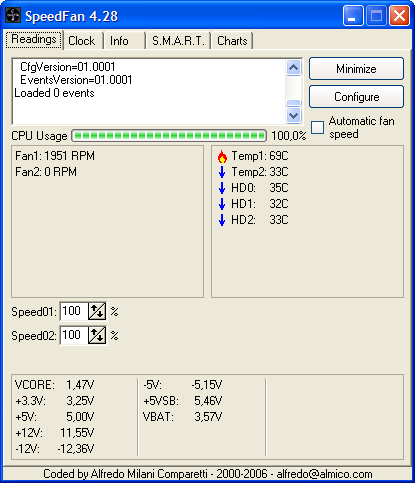Click the 'VCORE: 1,47V' voltage reading
Viewport: 415px width, 483px height.
click(55, 385)
